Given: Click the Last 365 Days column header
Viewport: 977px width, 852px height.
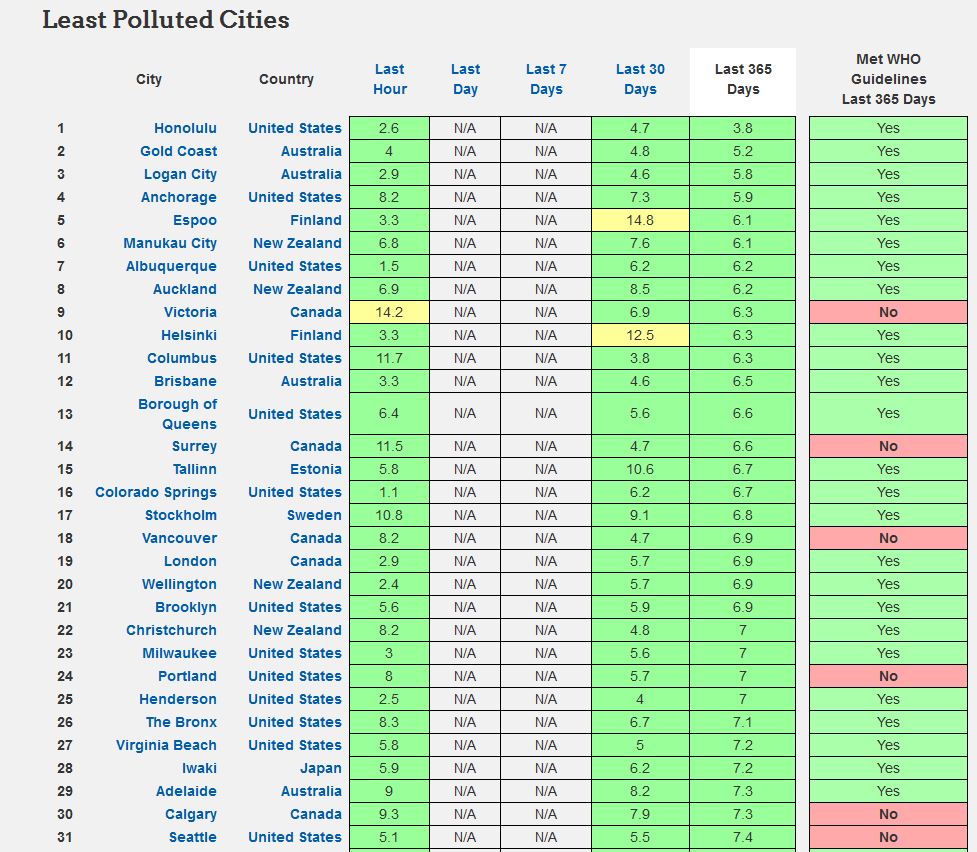Looking at the screenshot, I should 743,79.
